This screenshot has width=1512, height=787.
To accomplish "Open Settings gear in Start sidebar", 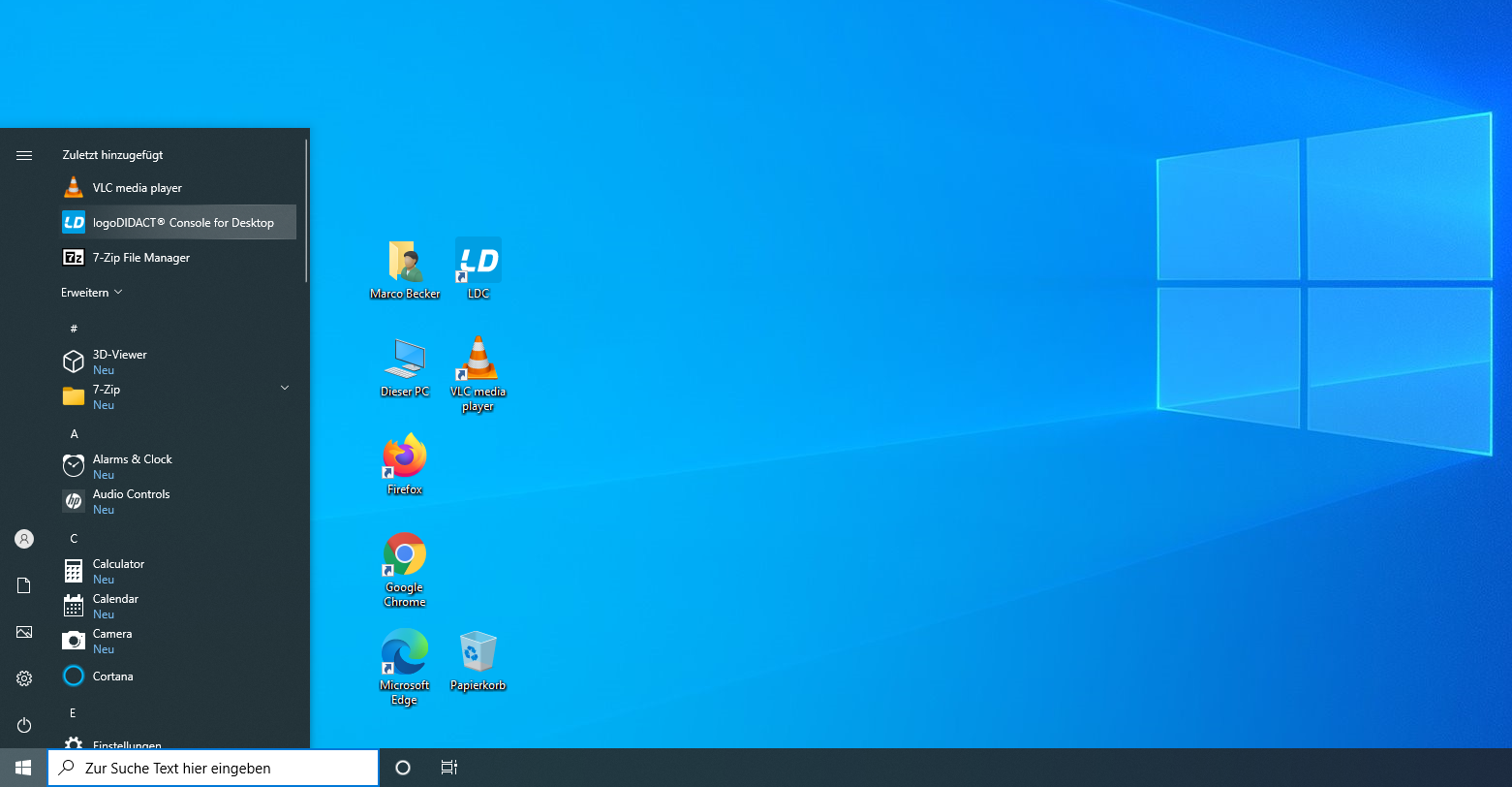I will 24,678.
